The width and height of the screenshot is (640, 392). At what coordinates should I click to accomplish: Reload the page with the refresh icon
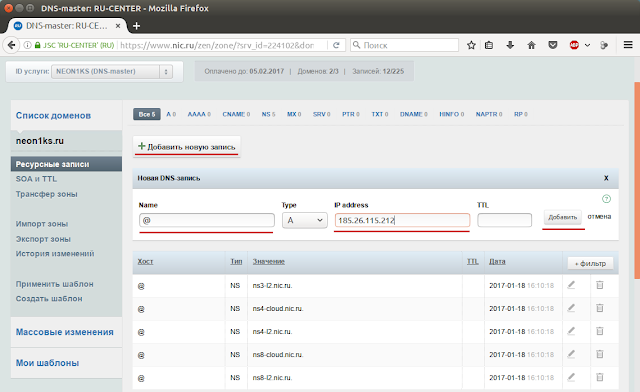click(336, 45)
